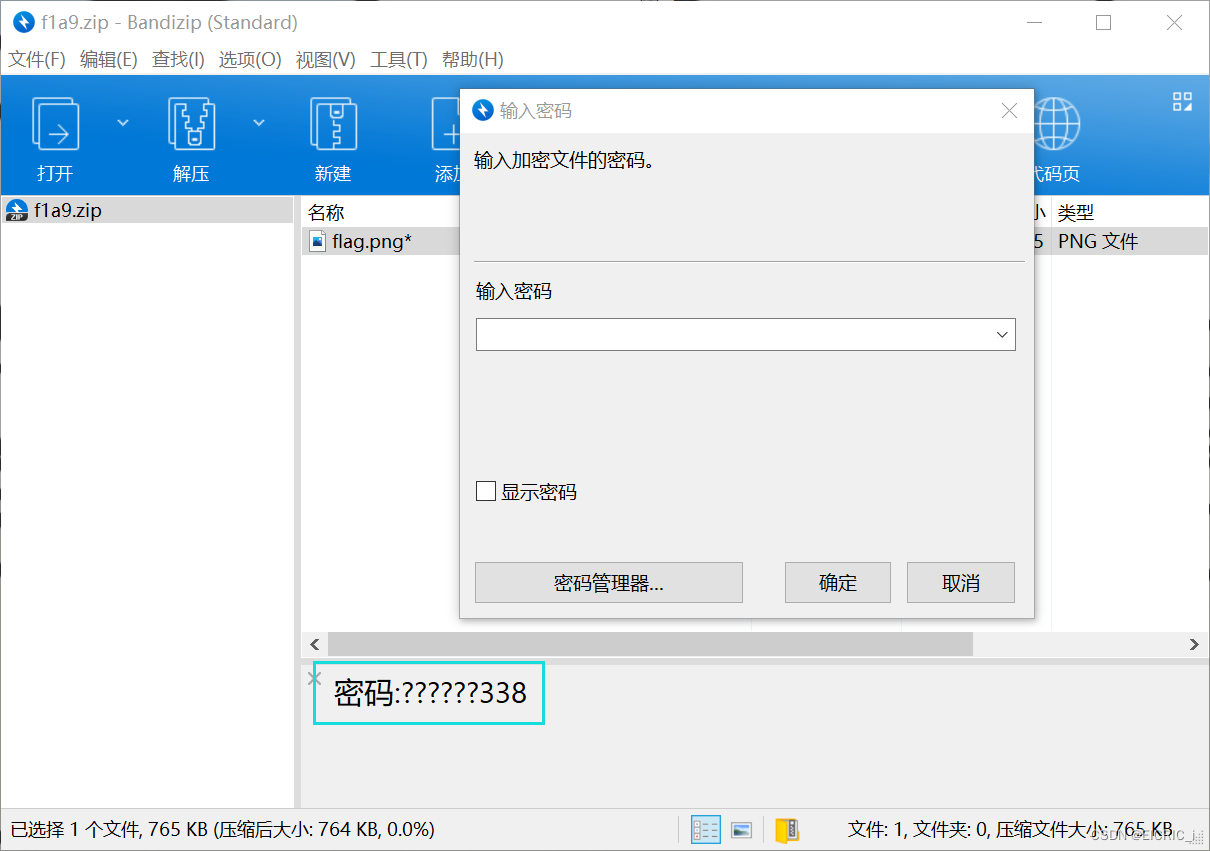Open the 编辑(E) menu
Screen dimensions: 1210x851
click(108, 60)
